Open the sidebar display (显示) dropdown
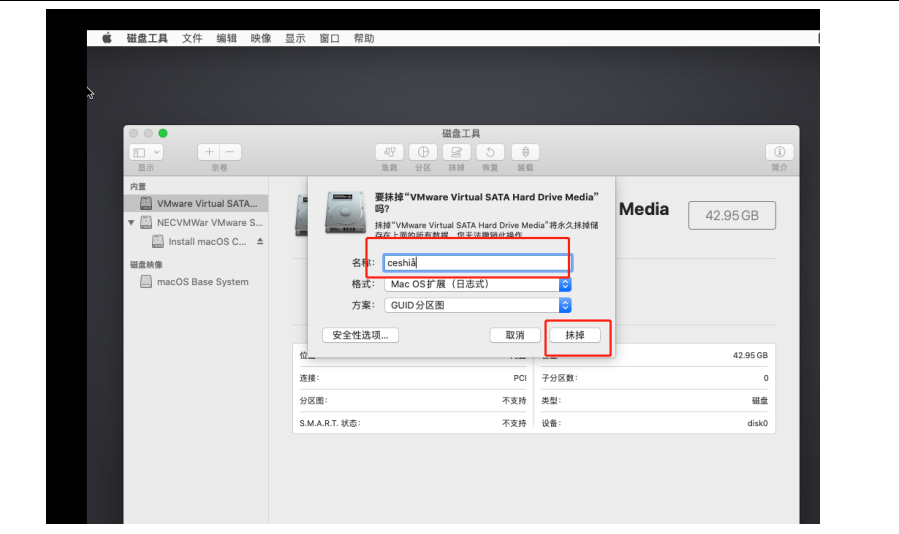Screen dimensions: 899x534 pos(146,152)
